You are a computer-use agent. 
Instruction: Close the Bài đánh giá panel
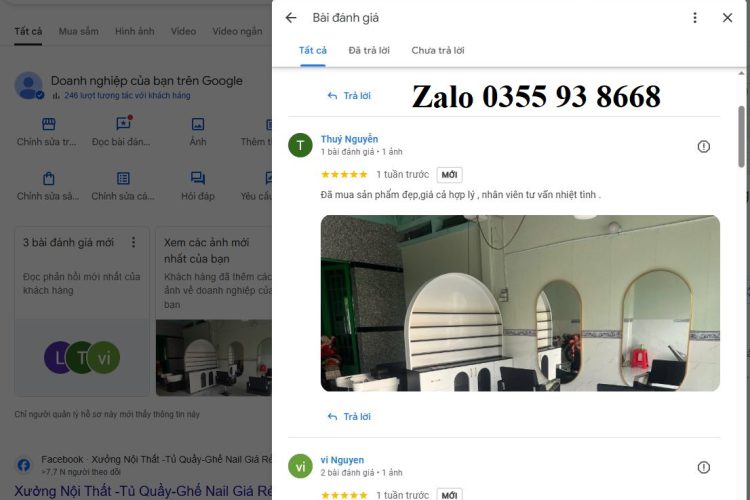tap(727, 18)
